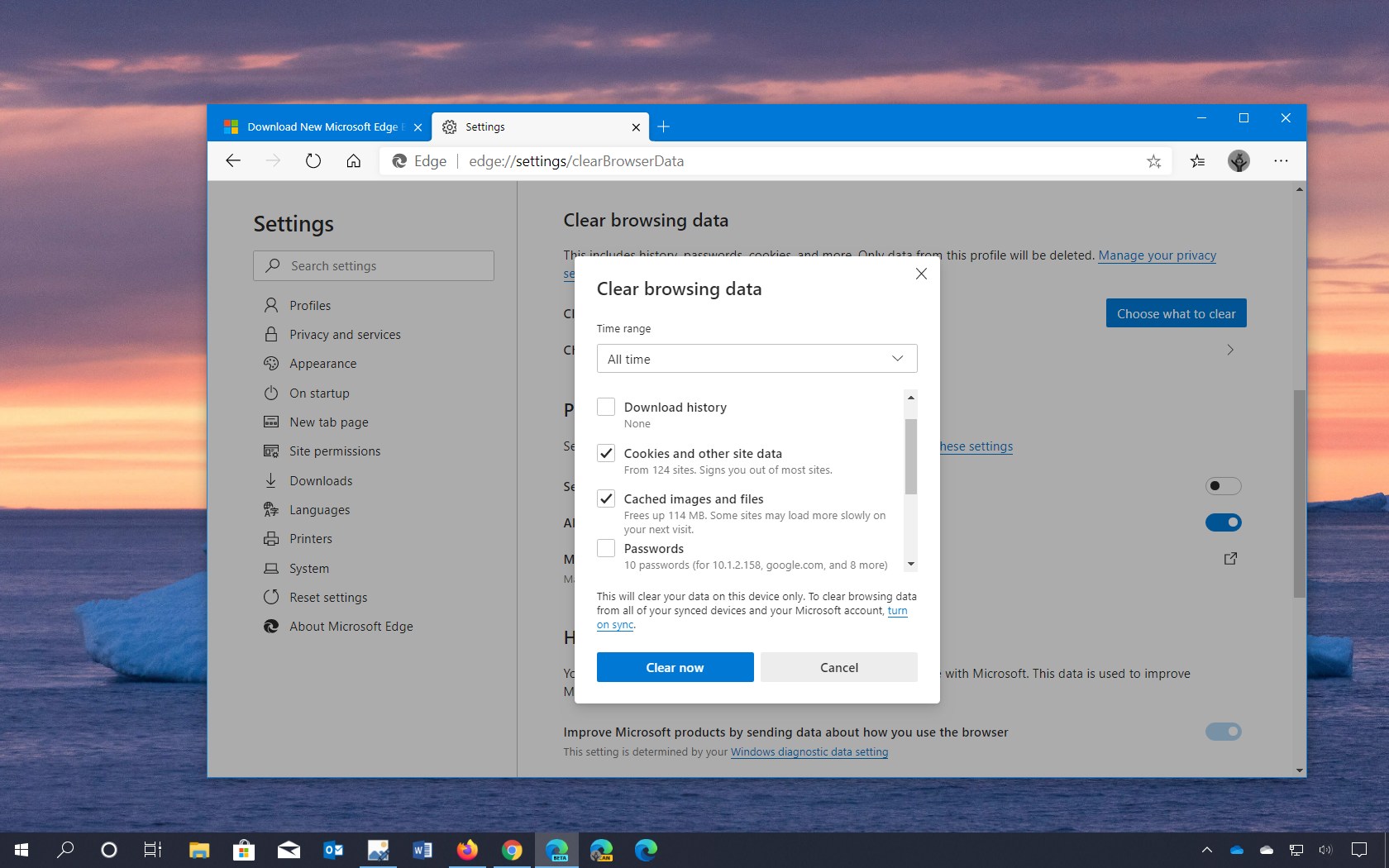
Task: Refresh the current page
Action: pyautogui.click(x=313, y=161)
